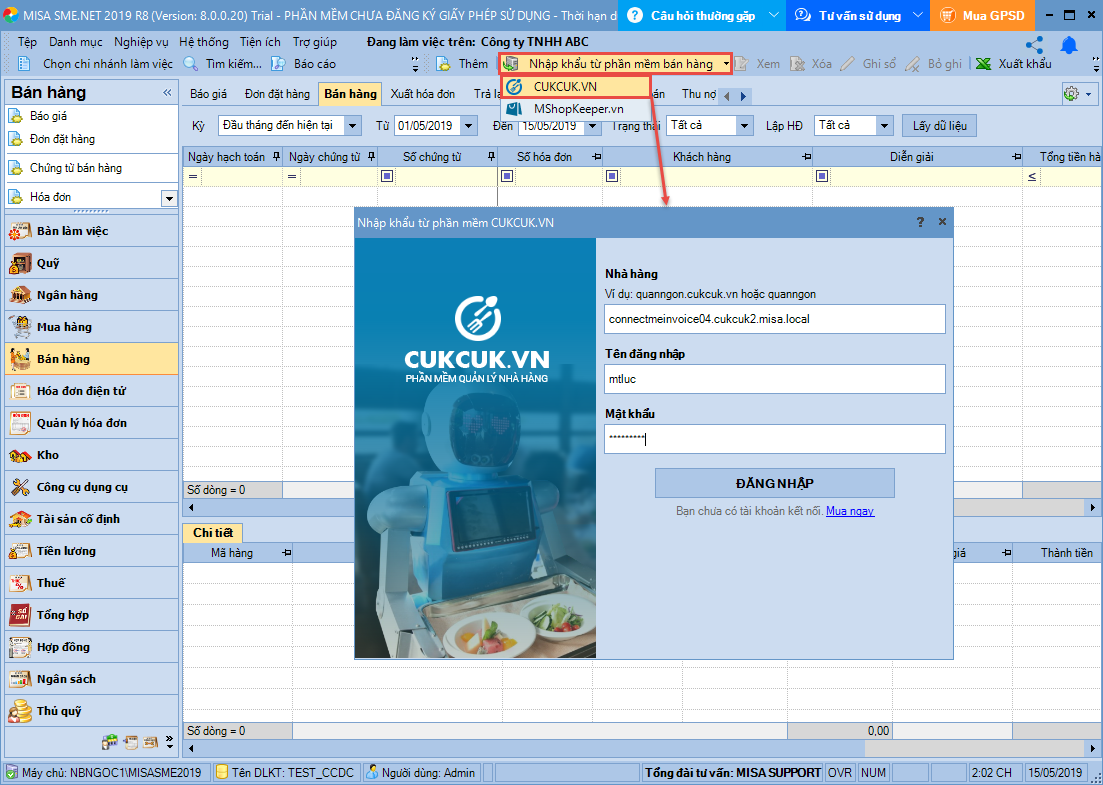1103x785 pixels.
Task: Open the Tiền lương module
Action: (91, 551)
